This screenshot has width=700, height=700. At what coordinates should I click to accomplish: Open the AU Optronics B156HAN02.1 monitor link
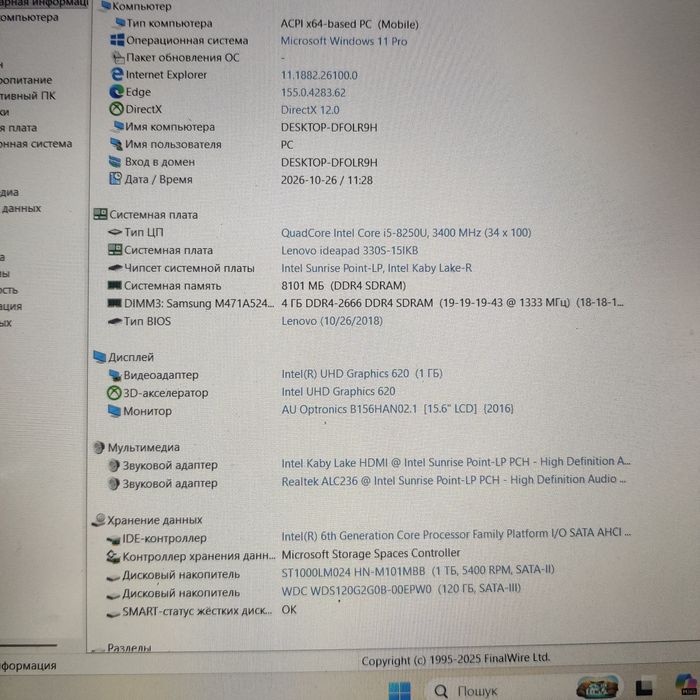click(397, 409)
